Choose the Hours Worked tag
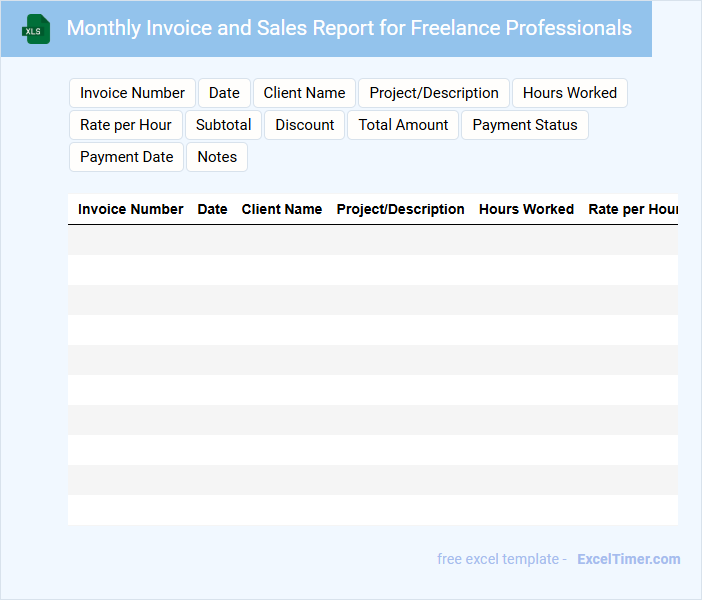 coord(569,93)
